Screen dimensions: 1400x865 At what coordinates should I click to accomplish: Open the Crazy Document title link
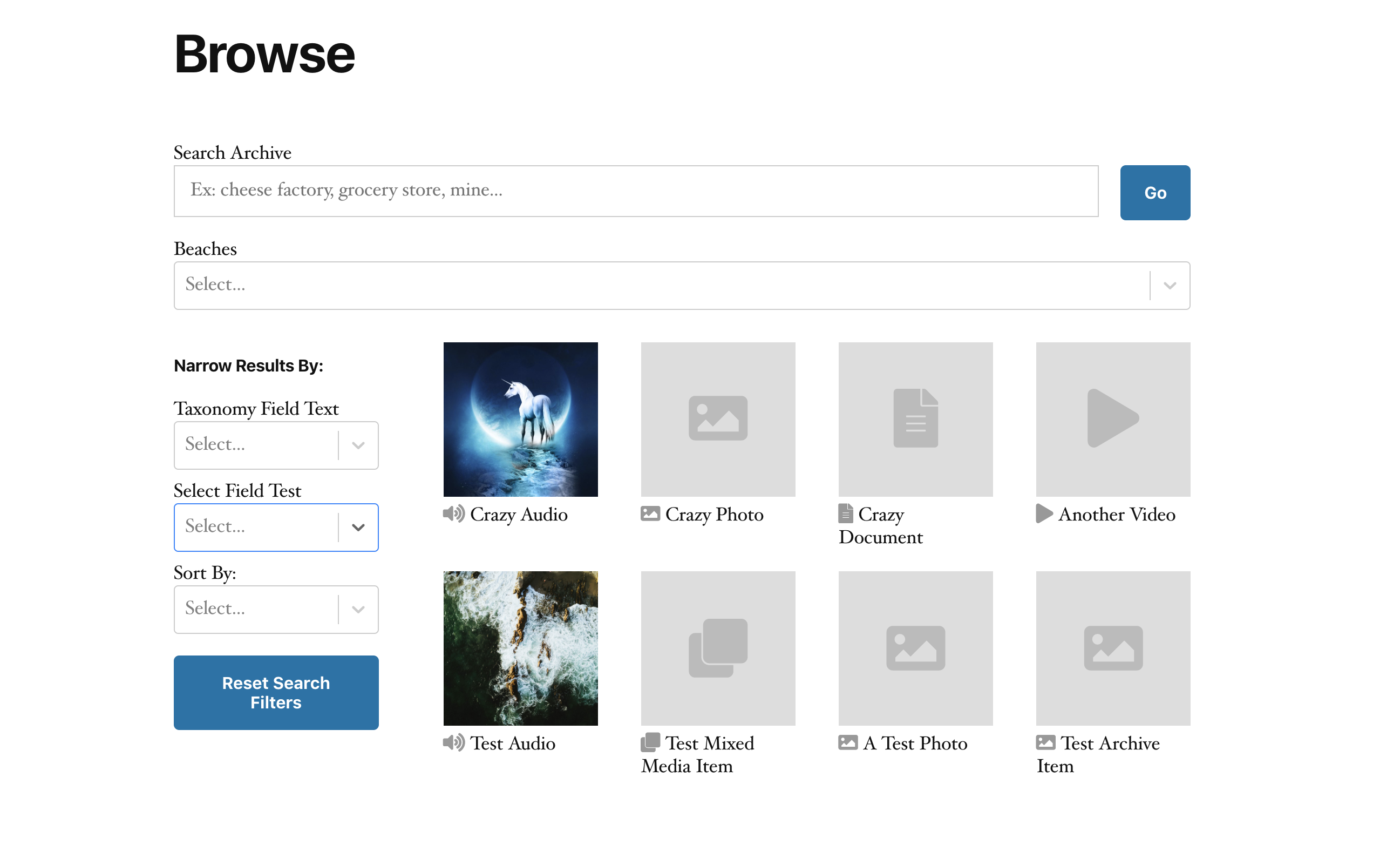coord(881,525)
